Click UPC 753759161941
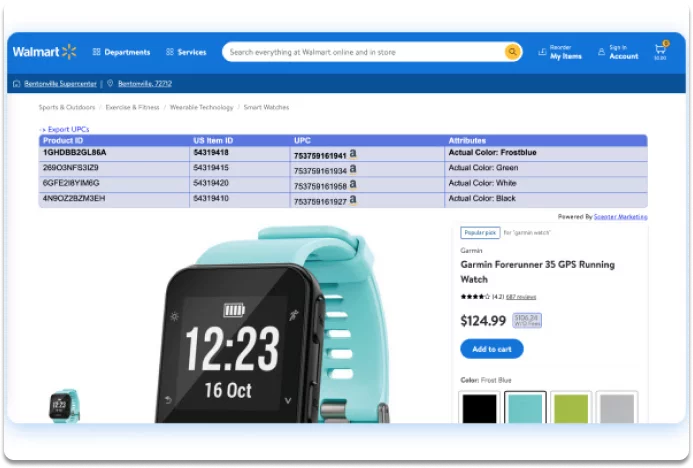 (x=320, y=156)
